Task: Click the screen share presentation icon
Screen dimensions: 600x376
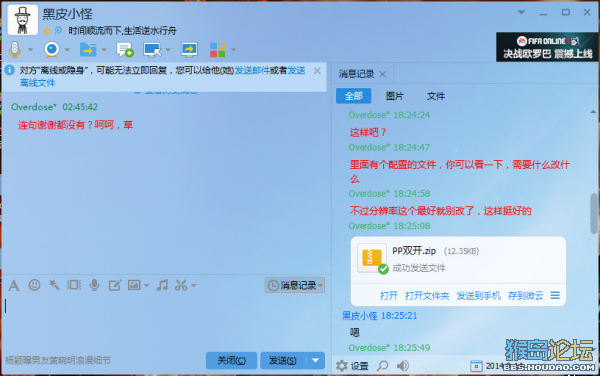Action: coord(189,49)
